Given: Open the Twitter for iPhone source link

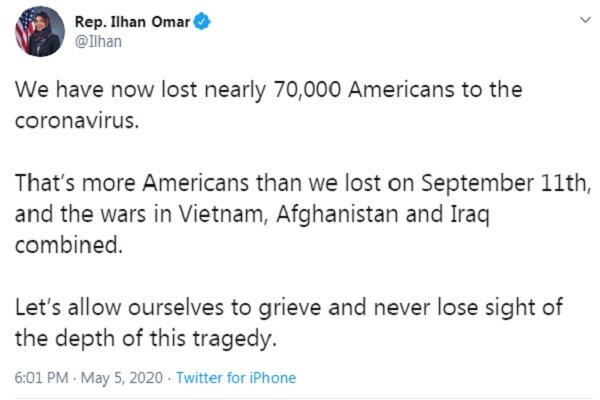Looking at the screenshot, I should coord(236,378).
